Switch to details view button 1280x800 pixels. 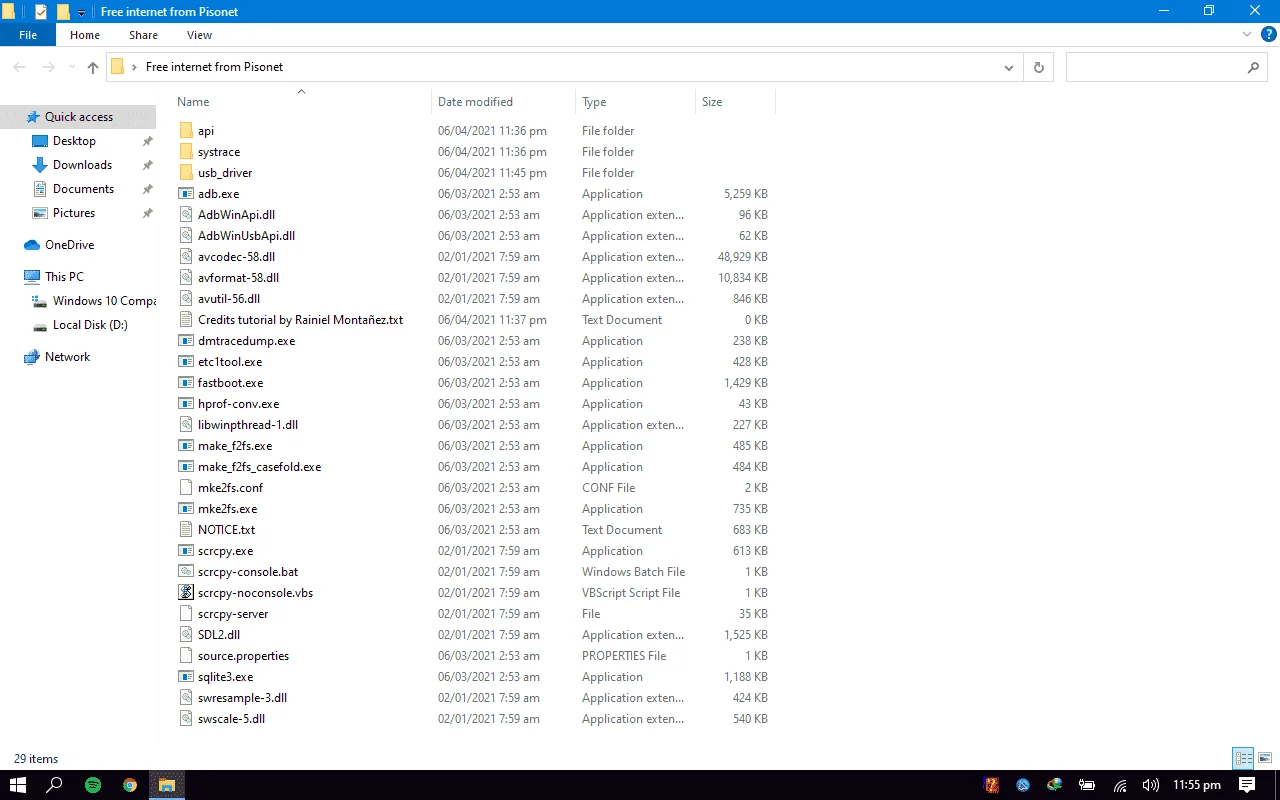coord(1243,758)
